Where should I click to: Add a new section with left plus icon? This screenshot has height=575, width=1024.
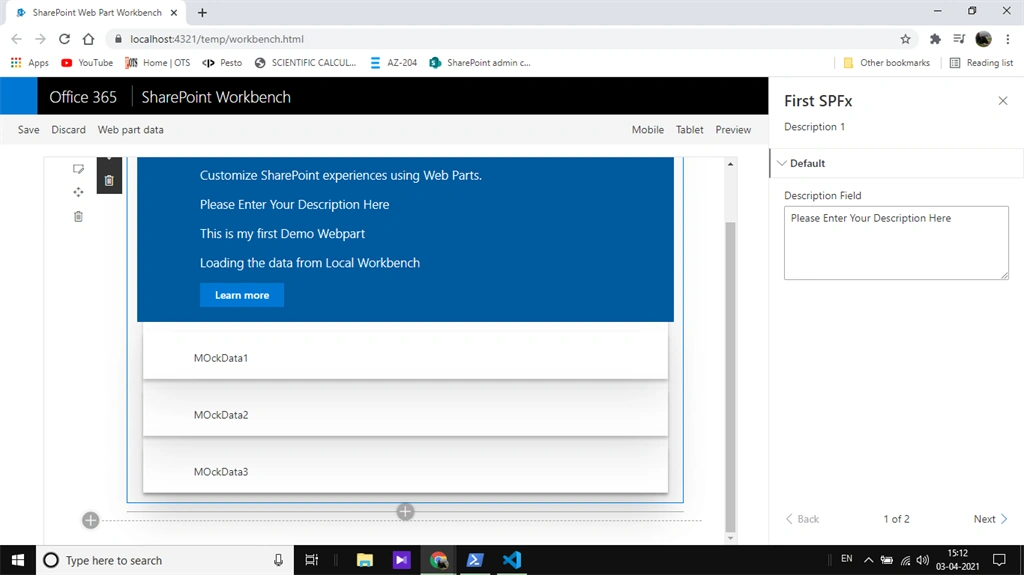point(91,520)
